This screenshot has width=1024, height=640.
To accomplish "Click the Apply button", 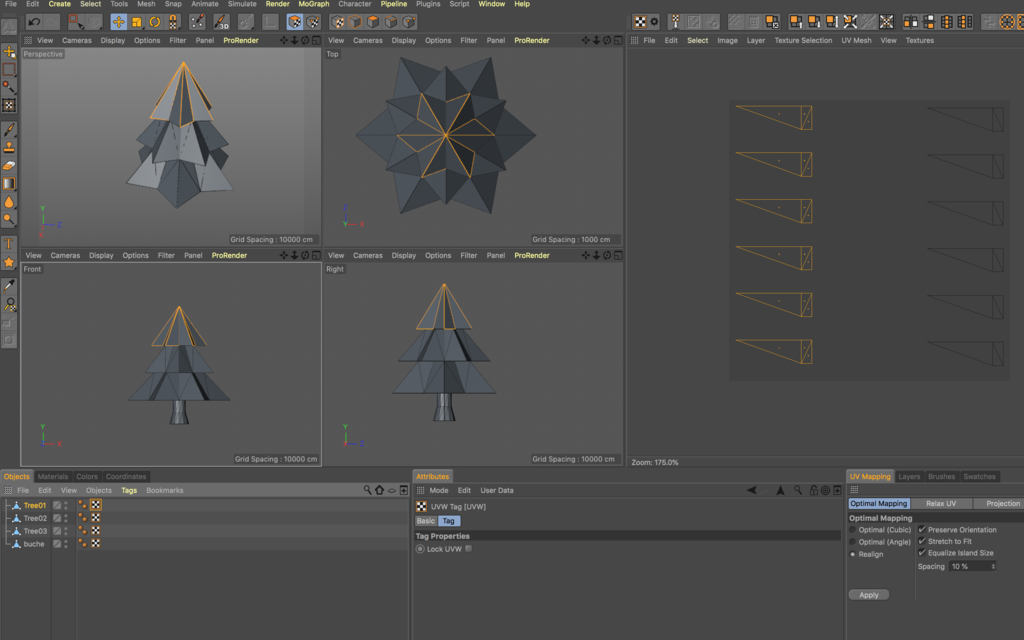I will point(869,595).
